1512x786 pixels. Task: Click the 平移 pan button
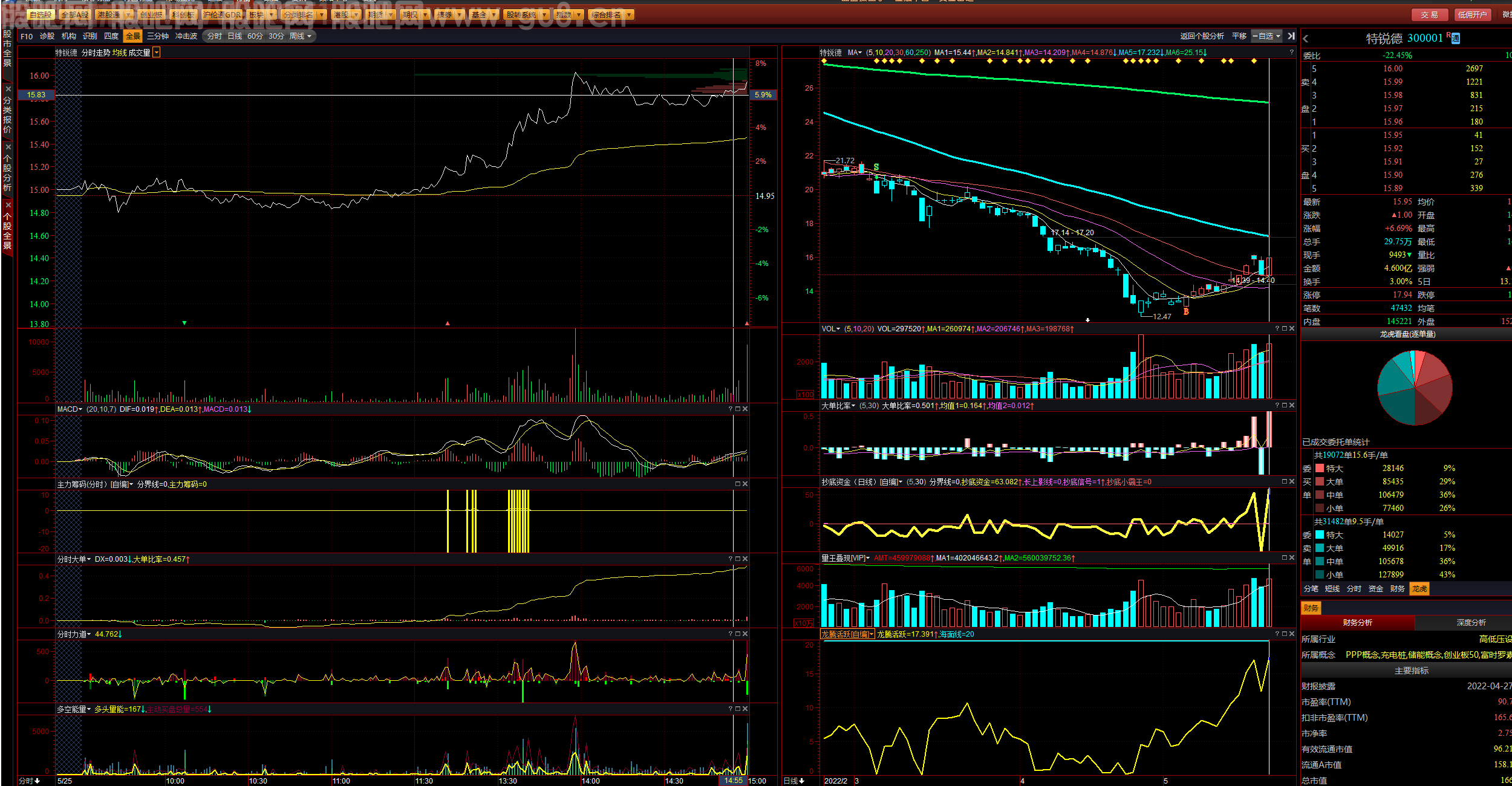(1239, 36)
